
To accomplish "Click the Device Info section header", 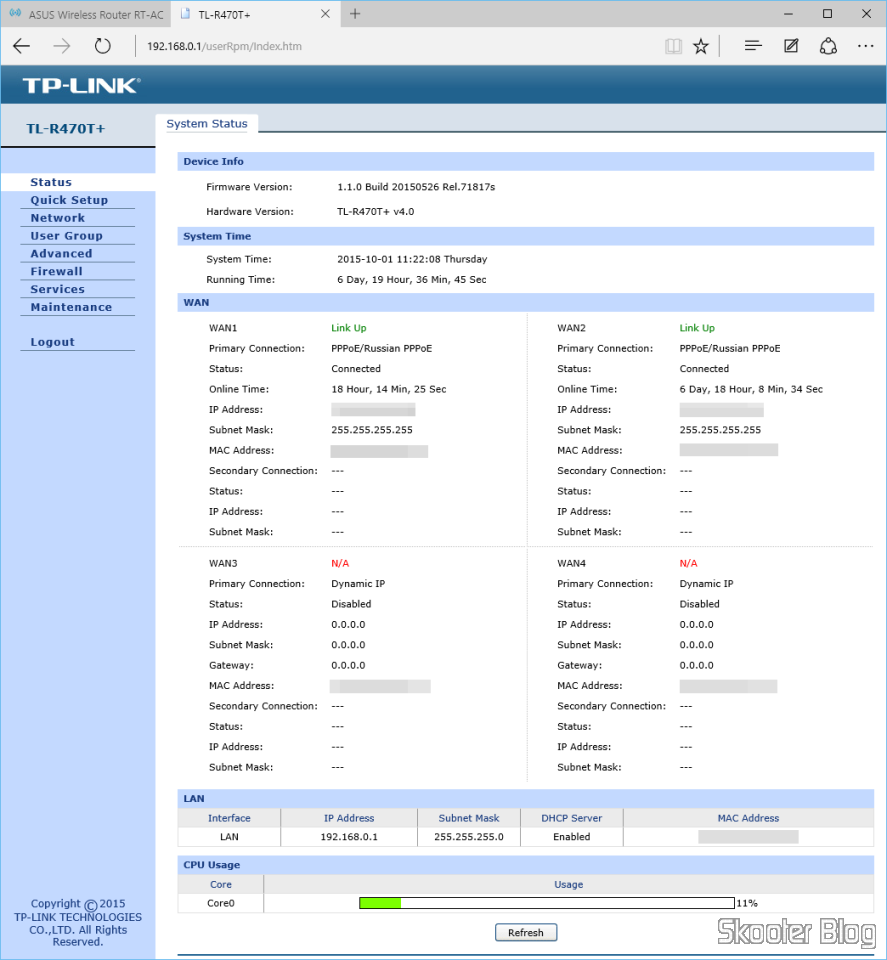I will click(526, 162).
